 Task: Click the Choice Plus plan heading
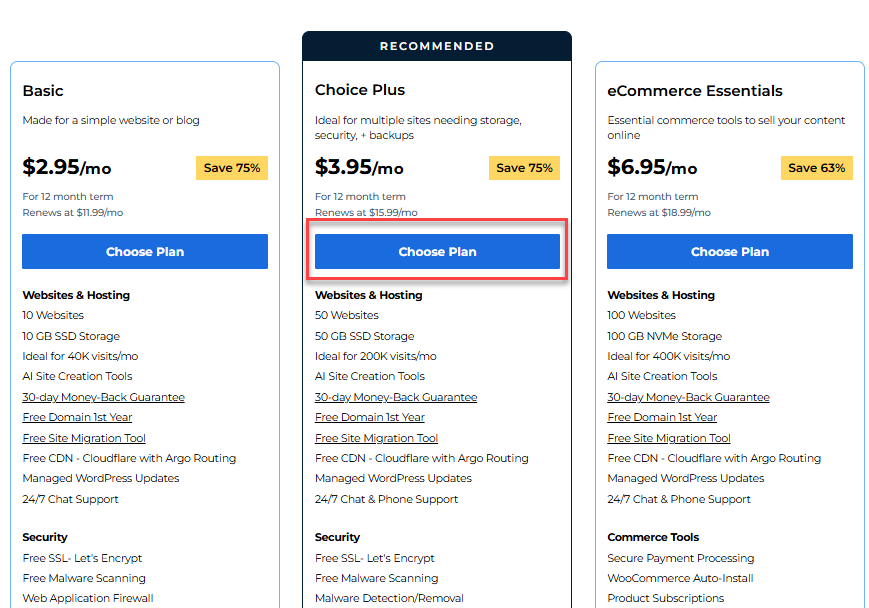(x=360, y=90)
